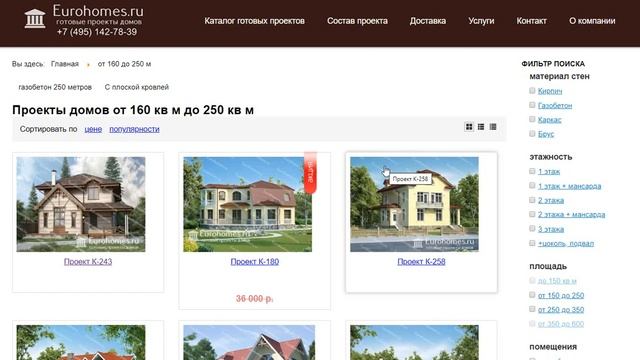Select the С плоской кровлей tag

coord(137,87)
